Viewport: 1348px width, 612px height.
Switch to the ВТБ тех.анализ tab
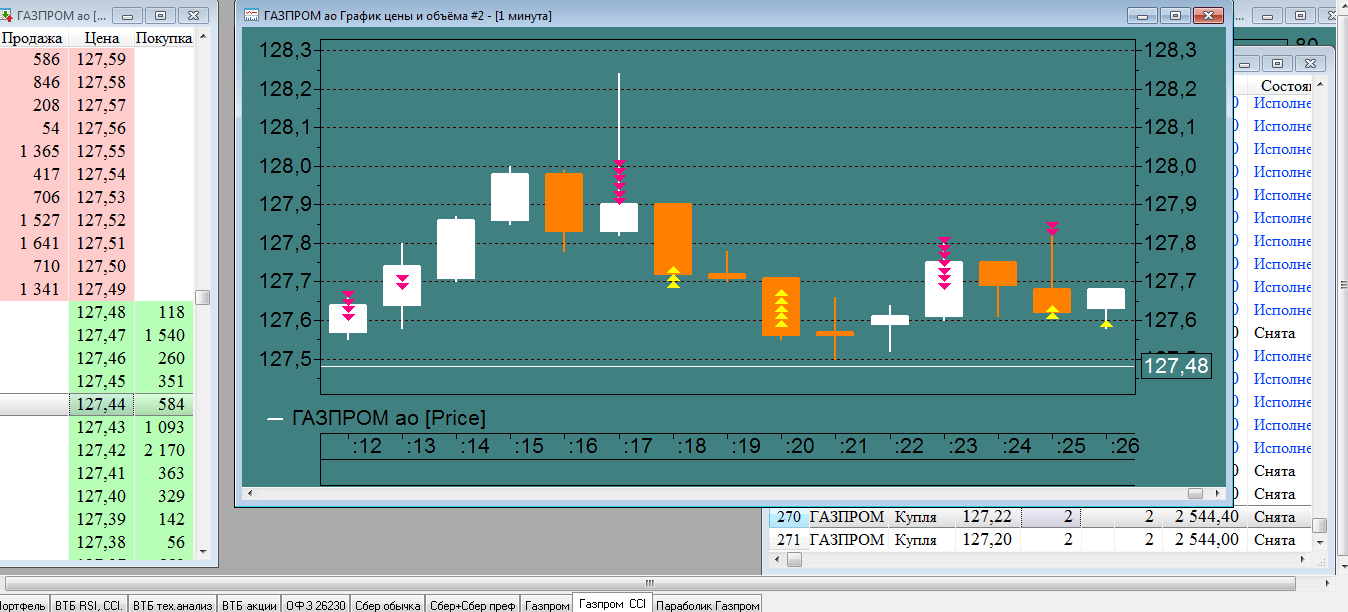click(x=173, y=604)
